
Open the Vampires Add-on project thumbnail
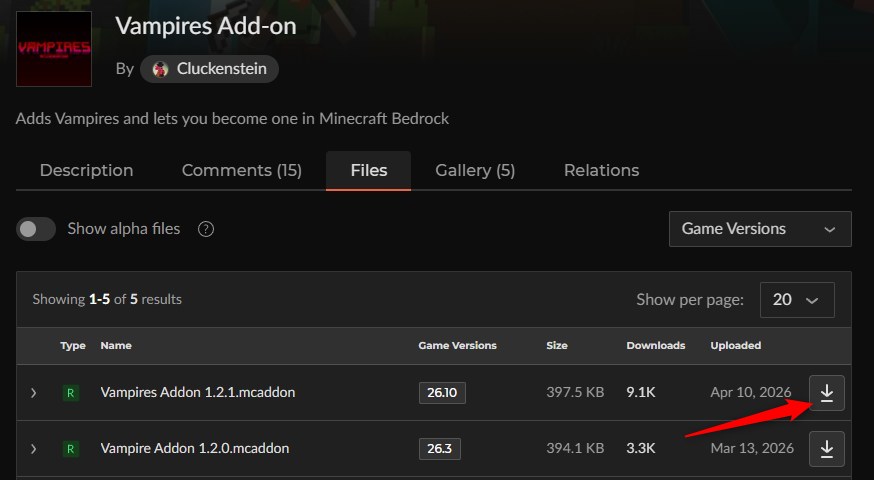(54, 49)
